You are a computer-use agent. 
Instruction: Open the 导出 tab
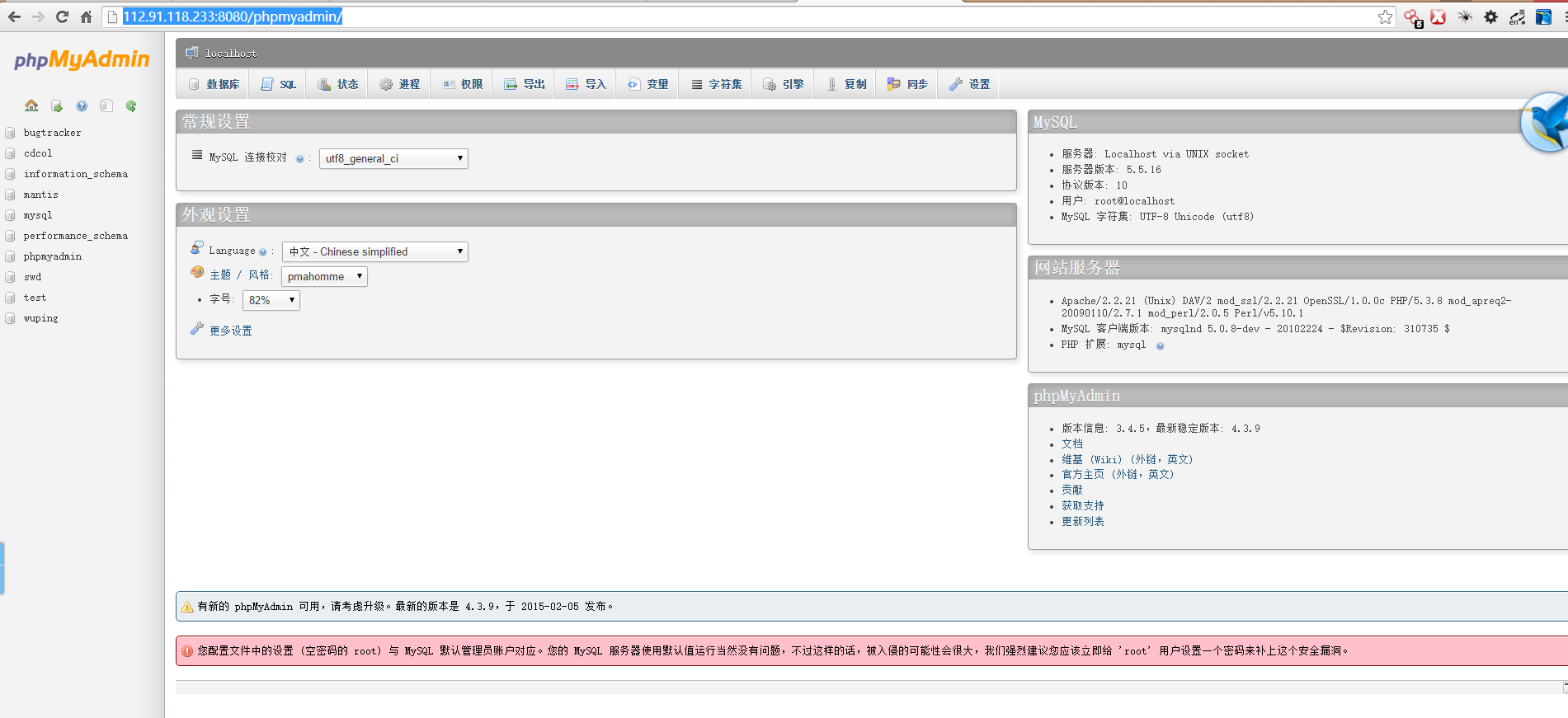[x=524, y=84]
